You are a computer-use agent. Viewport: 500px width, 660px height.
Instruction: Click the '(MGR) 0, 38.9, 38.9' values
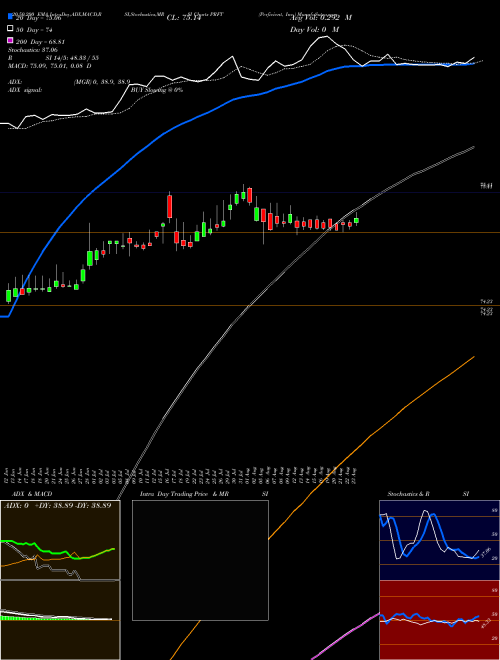click(102, 82)
